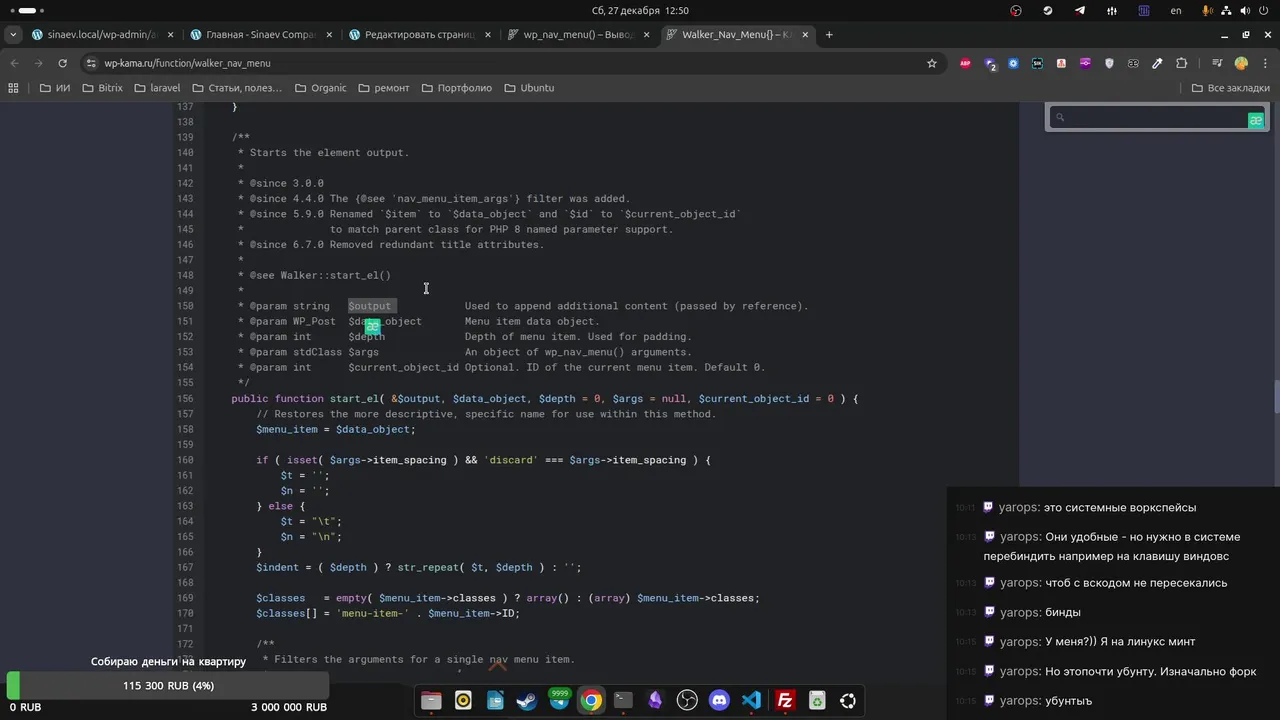Open the Telegram tray icon in the top panel
Screen dimensions: 1280x720
1080,10
